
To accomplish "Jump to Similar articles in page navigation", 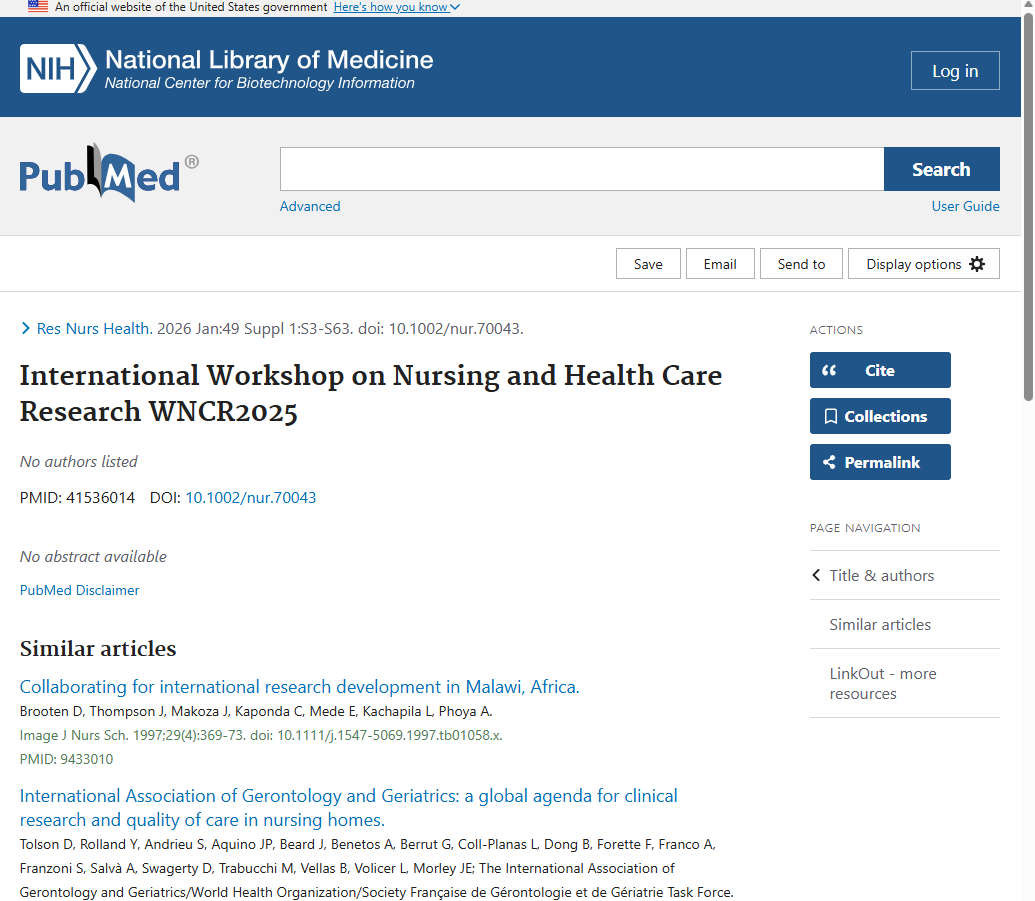I will 880,624.
